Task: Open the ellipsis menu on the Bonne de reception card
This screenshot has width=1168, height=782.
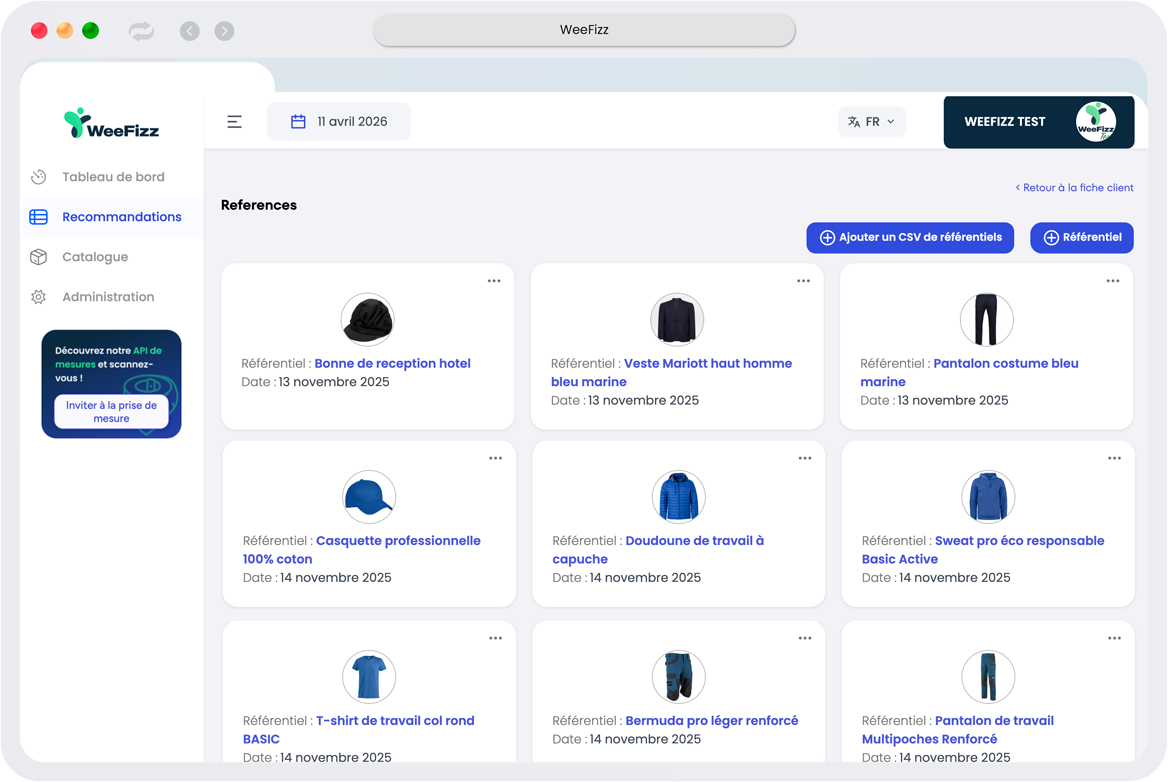Action: (x=494, y=281)
